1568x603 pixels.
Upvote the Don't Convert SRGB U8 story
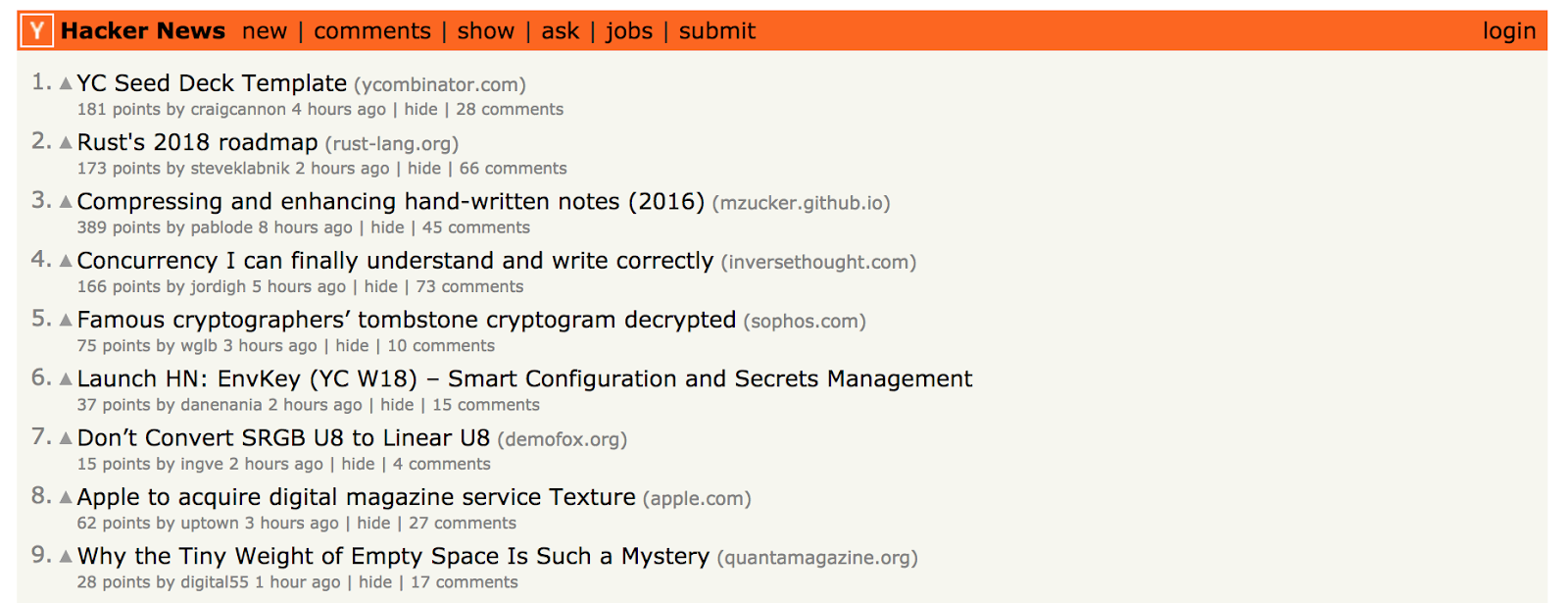click(66, 438)
